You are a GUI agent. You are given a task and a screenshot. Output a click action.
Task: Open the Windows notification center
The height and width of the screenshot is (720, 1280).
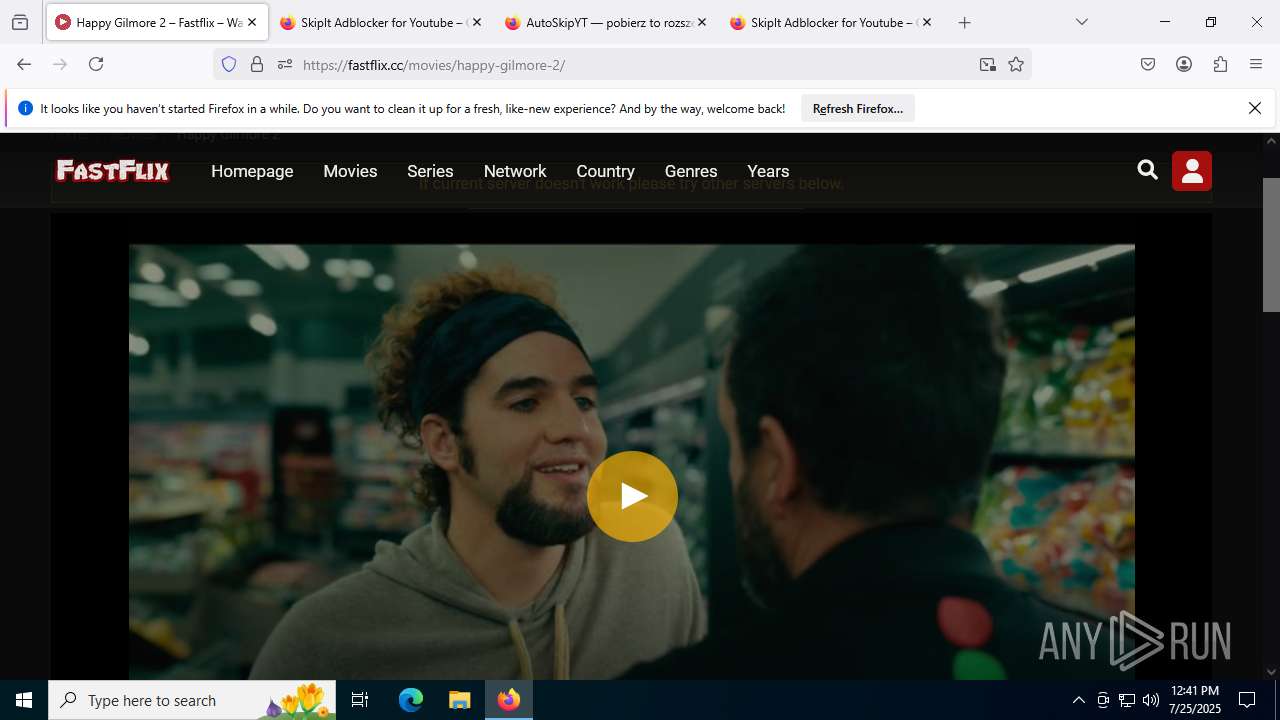pos(1247,700)
